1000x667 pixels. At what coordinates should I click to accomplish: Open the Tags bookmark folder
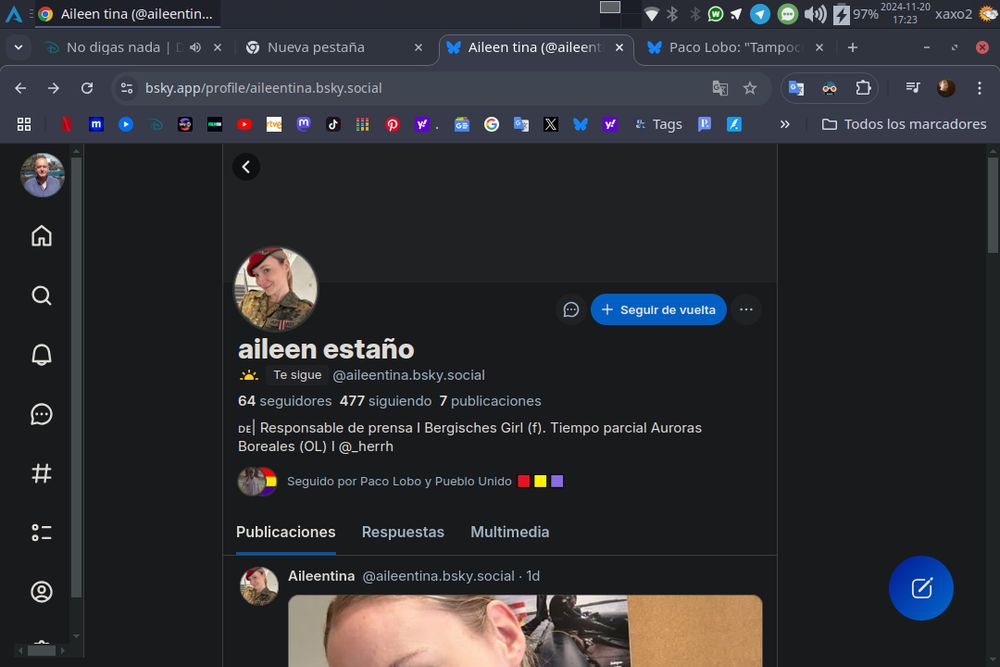[x=658, y=124]
